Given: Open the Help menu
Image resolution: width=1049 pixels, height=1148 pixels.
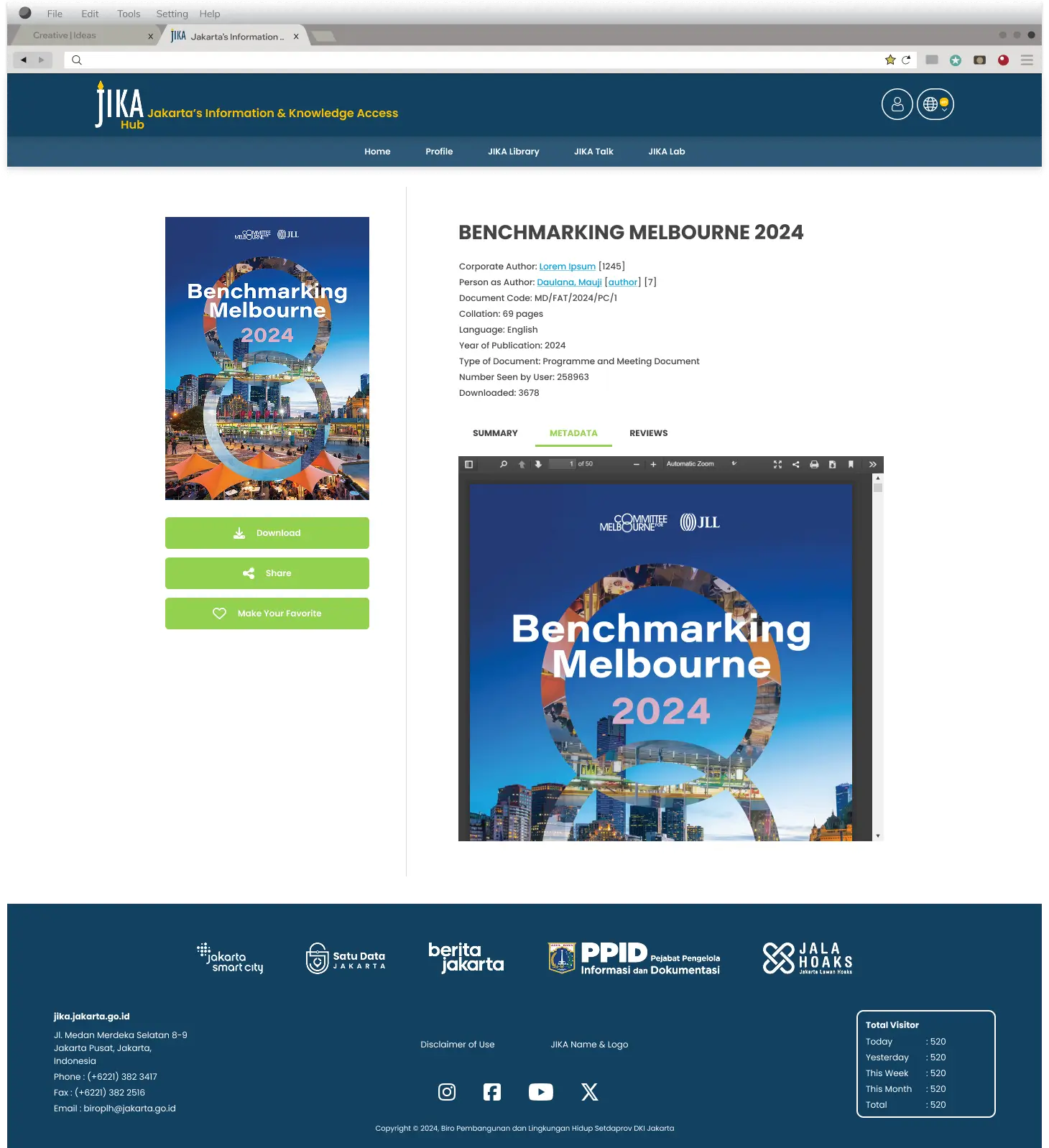Looking at the screenshot, I should point(210,14).
